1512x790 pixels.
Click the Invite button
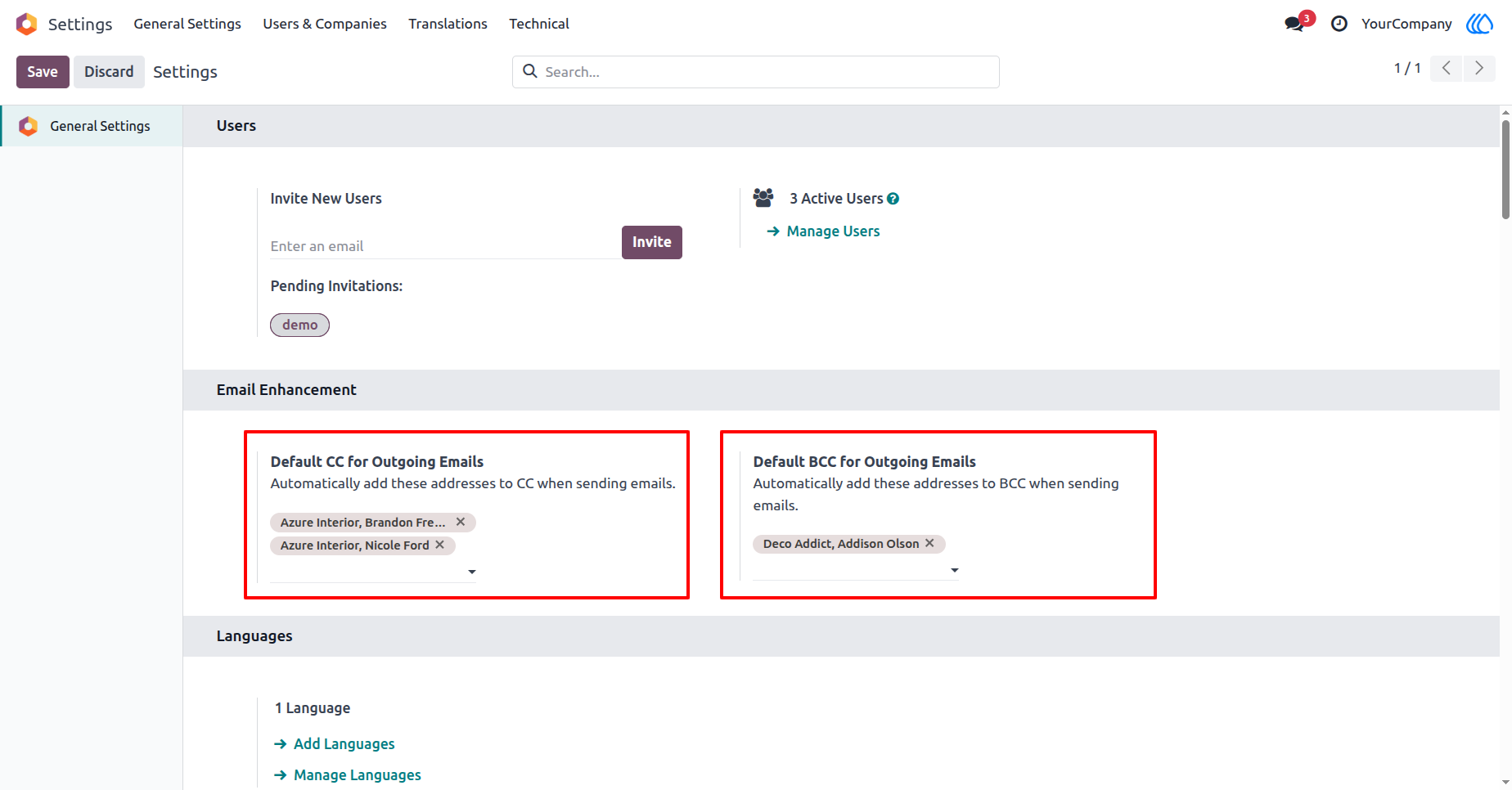coord(652,242)
